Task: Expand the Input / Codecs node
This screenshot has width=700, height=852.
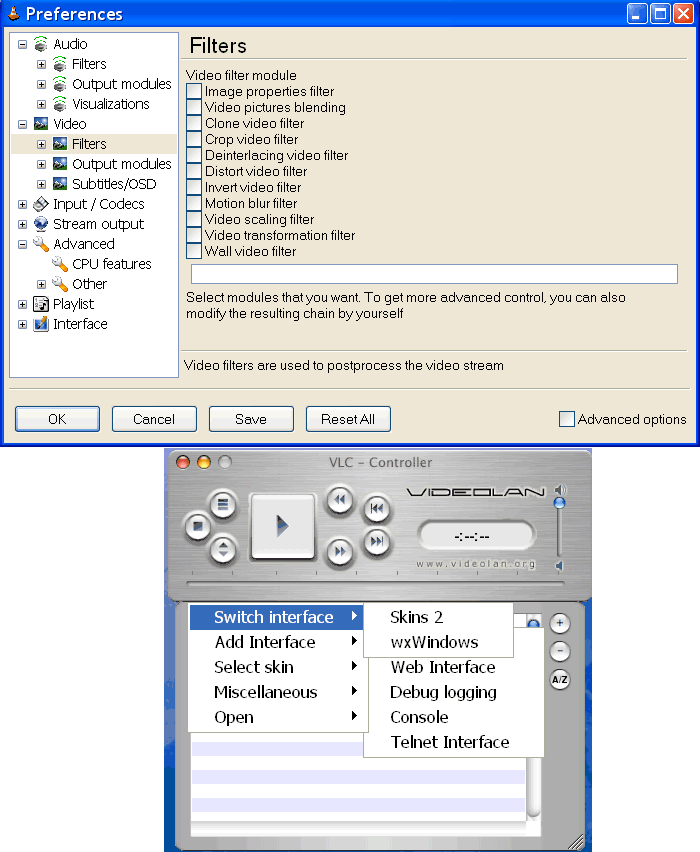Action: [x=22, y=204]
